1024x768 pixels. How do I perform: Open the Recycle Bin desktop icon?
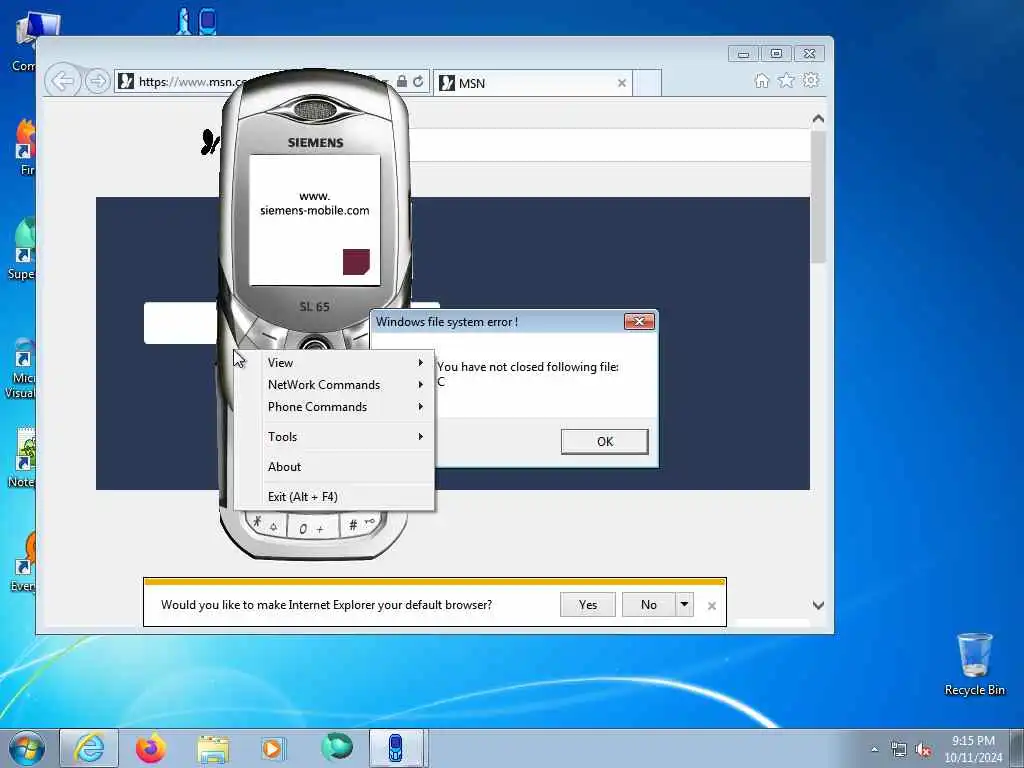pyautogui.click(x=974, y=664)
